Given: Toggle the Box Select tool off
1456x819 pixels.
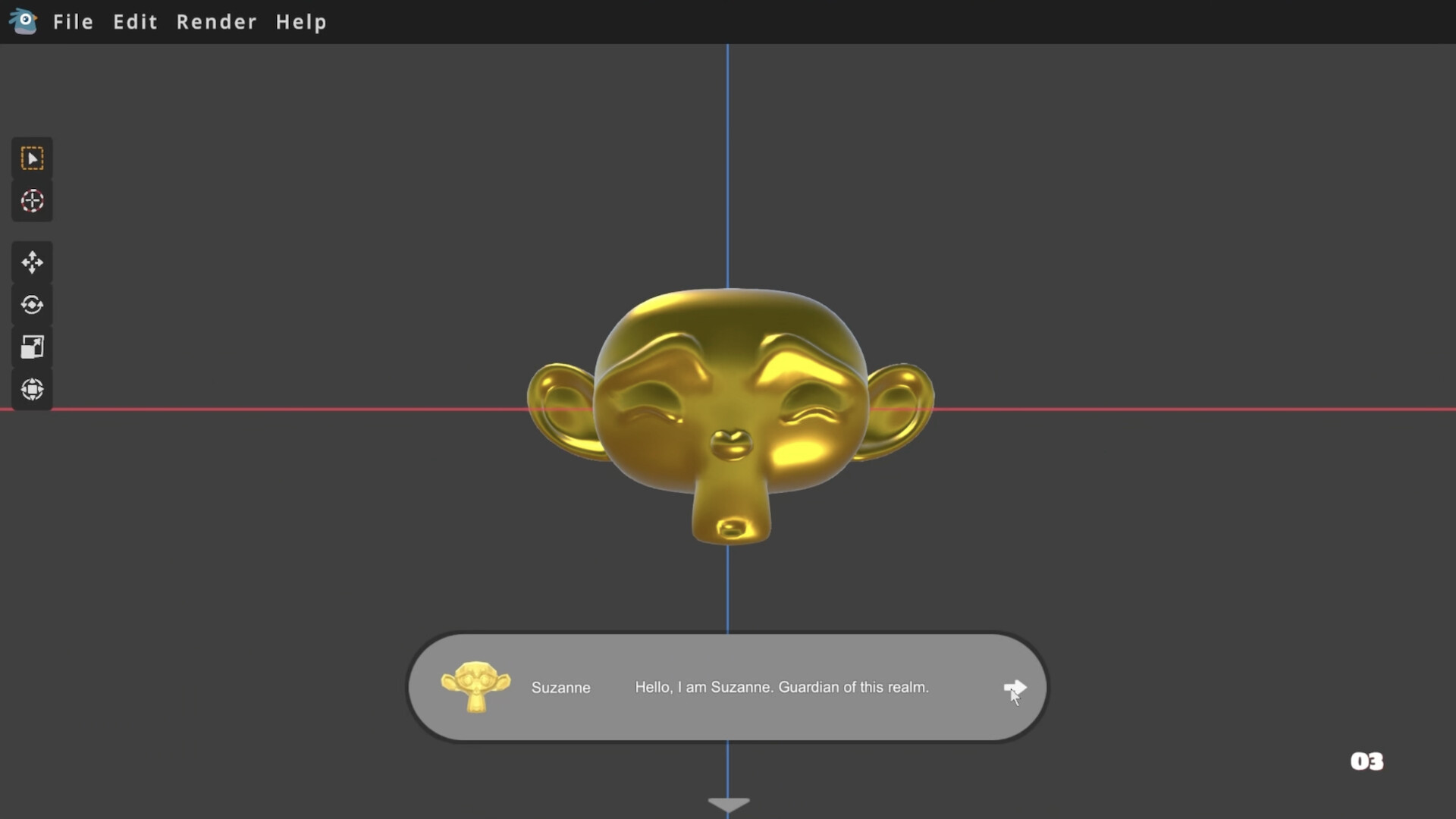Looking at the screenshot, I should [x=32, y=158].
